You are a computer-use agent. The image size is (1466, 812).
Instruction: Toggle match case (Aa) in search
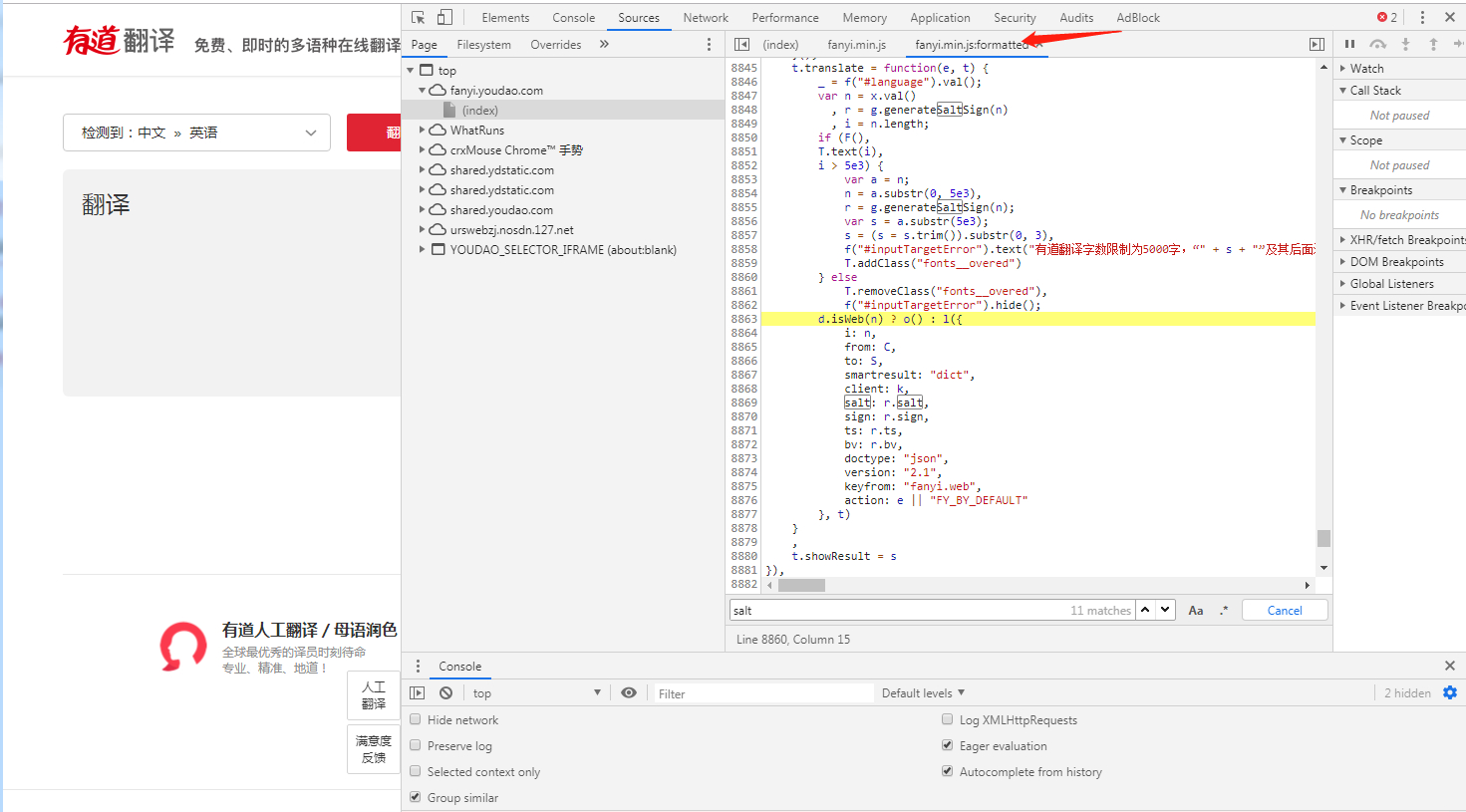(1196, 611)
